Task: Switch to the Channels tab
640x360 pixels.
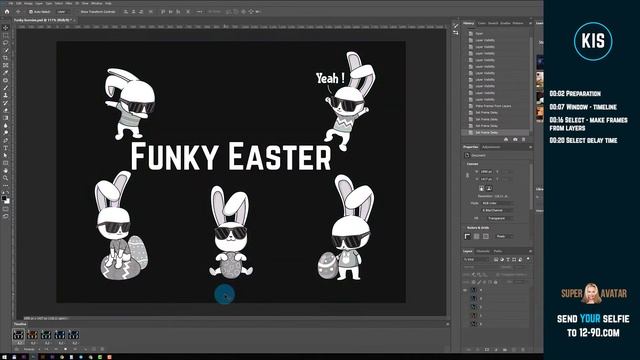Action: coord(483,251)
